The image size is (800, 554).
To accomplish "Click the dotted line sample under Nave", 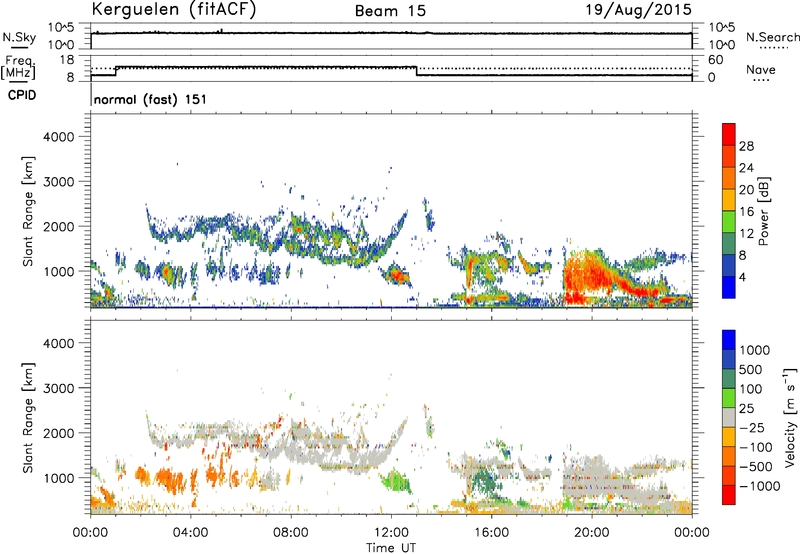I will click(x=761, y=80).
